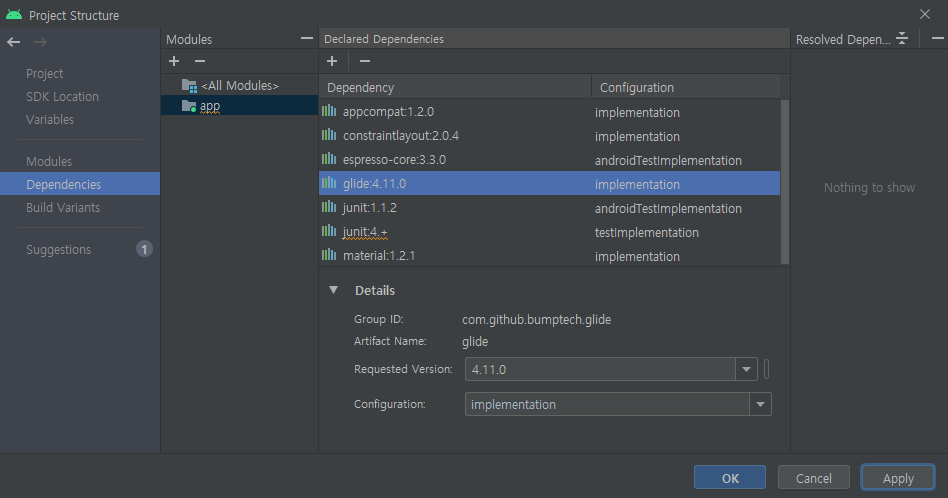This screenshot has height=498, width=948.
Task: Click the Android Studio logo icon
Action: pos(14,15)
